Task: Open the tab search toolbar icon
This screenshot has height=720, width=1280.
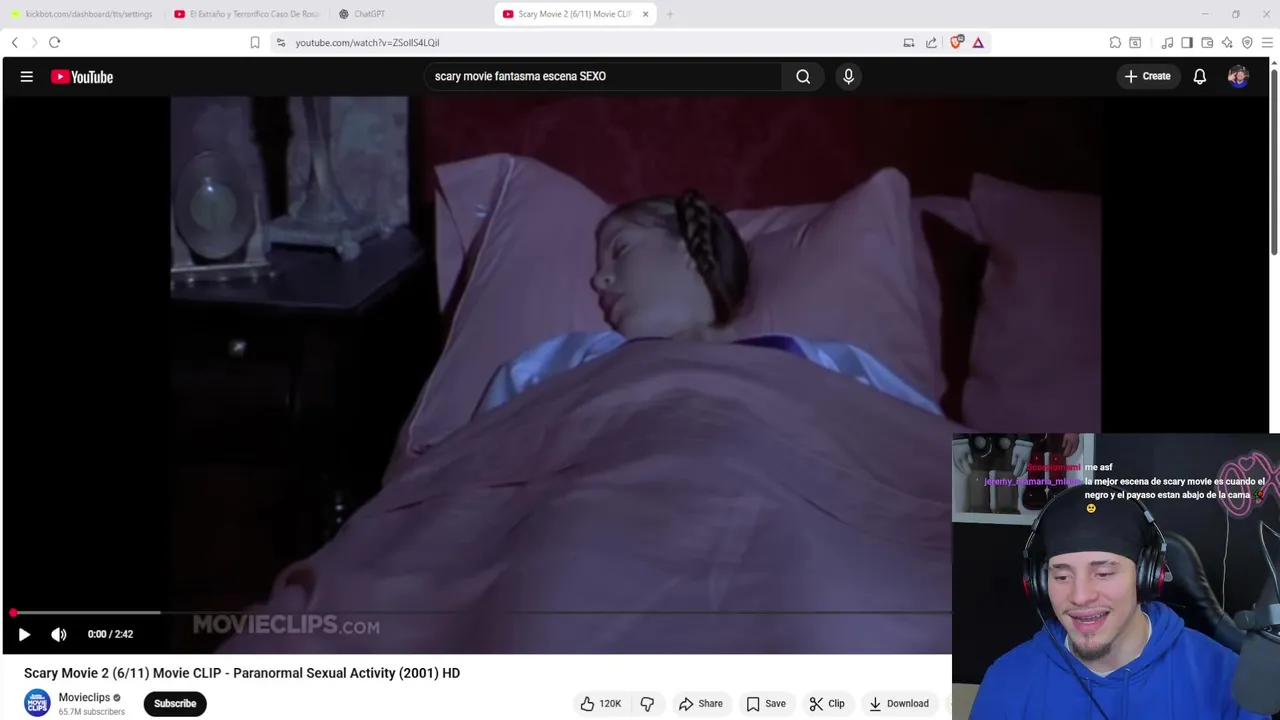Action: [1135, 42]
